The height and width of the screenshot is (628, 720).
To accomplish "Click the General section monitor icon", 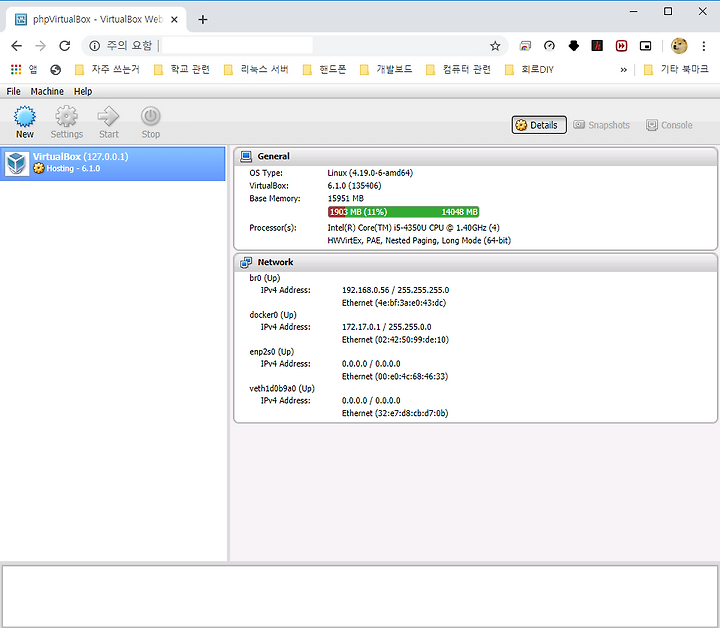I will point(246,157).
